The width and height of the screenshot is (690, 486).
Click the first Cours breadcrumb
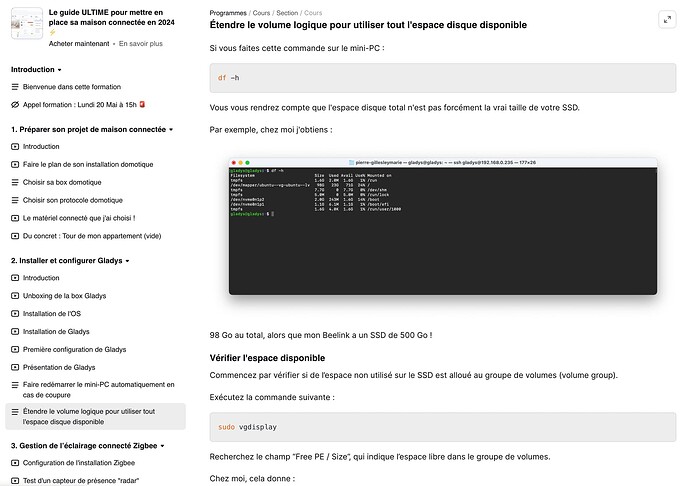point(261,13)
